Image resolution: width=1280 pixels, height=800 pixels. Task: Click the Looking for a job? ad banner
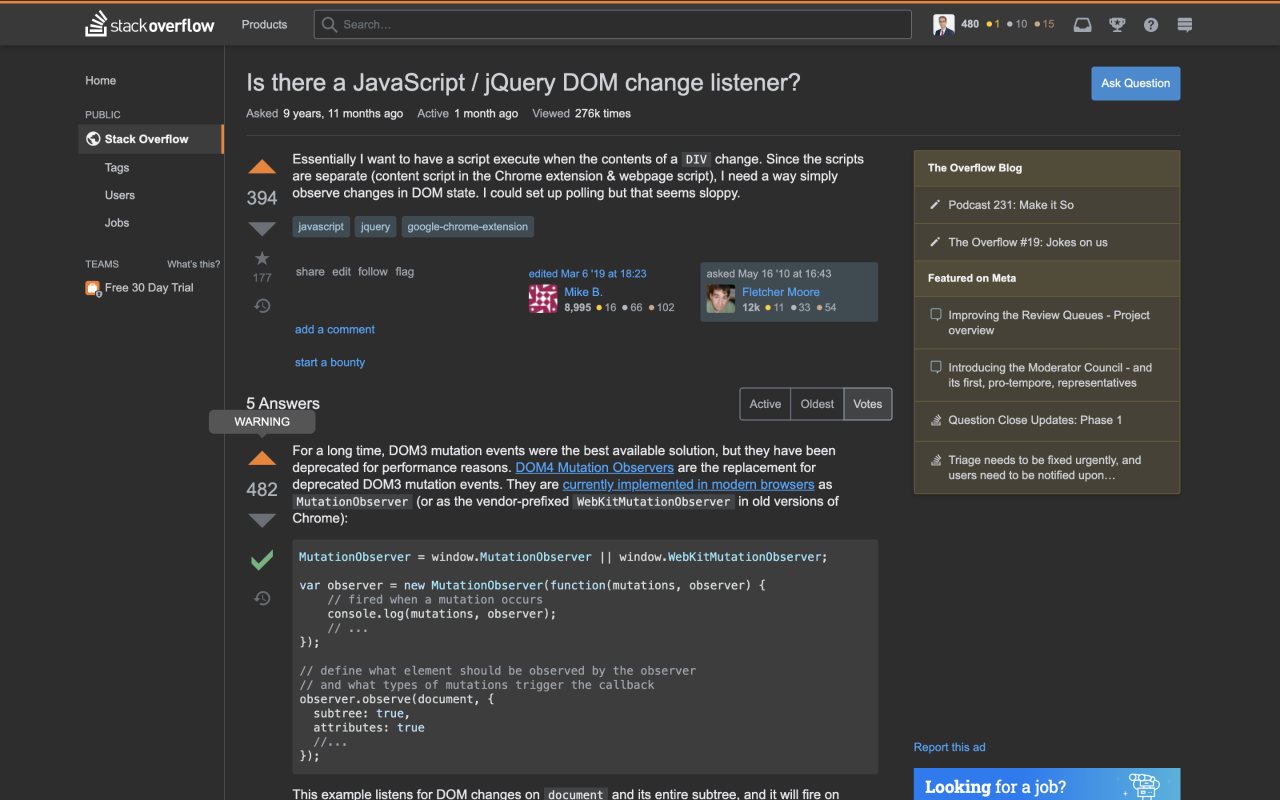[x=1047, y=784]
